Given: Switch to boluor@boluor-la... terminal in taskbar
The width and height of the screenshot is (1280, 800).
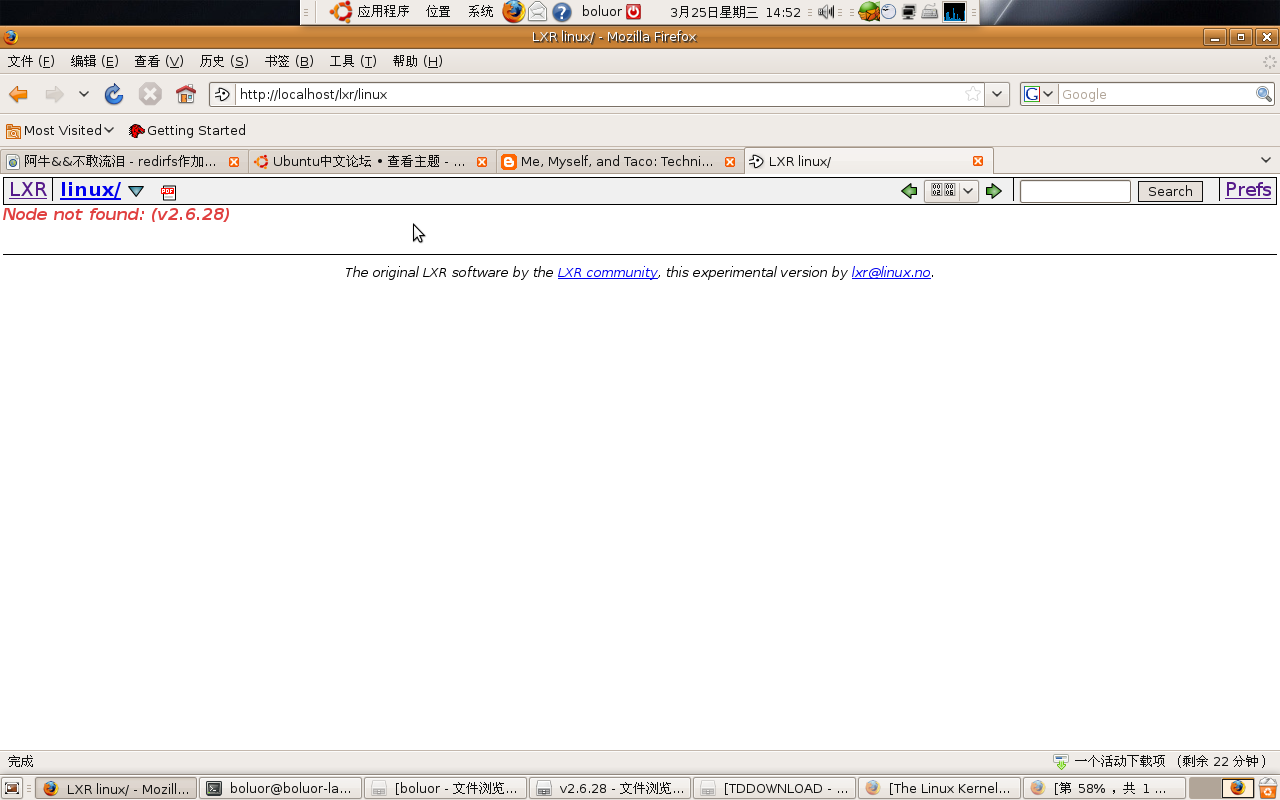Looking at the screenshot, I should tap(280, 788).
